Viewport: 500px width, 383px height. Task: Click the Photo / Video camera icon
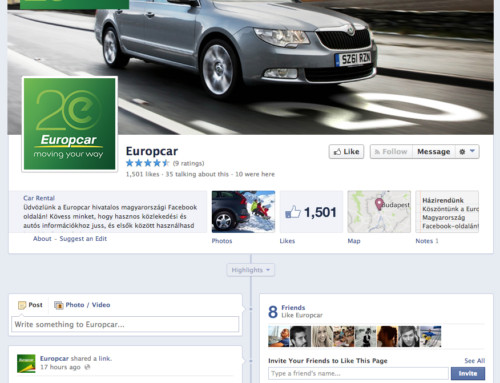pyautogui.click(x=59, y=305)
